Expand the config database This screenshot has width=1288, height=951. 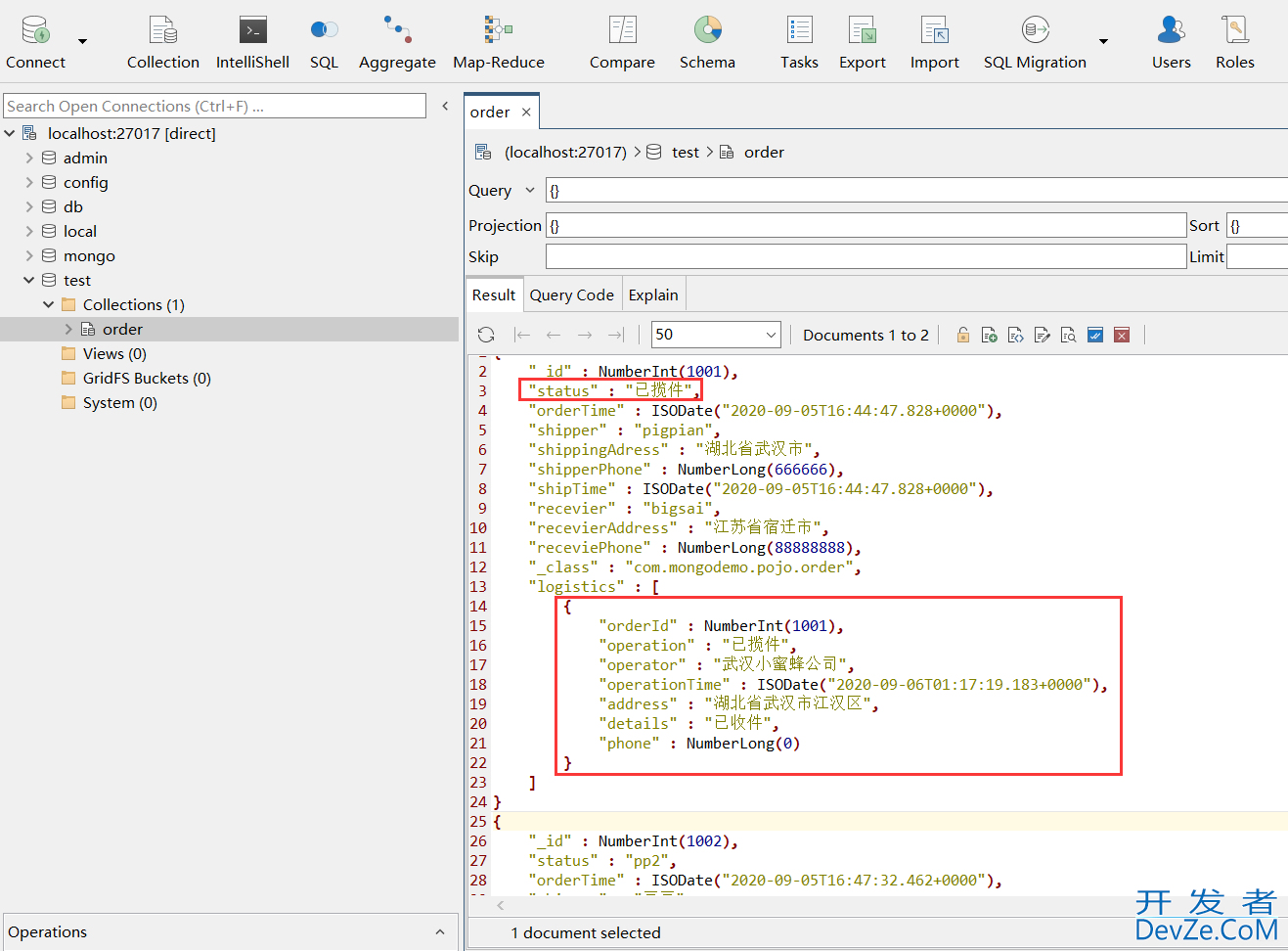pos(29,182)
